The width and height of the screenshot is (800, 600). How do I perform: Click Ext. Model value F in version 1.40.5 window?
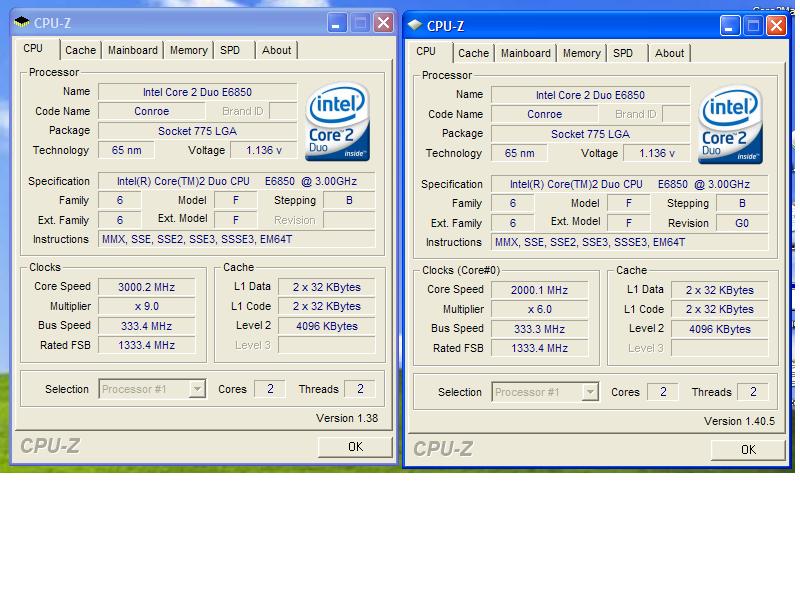tap(629, 223)
